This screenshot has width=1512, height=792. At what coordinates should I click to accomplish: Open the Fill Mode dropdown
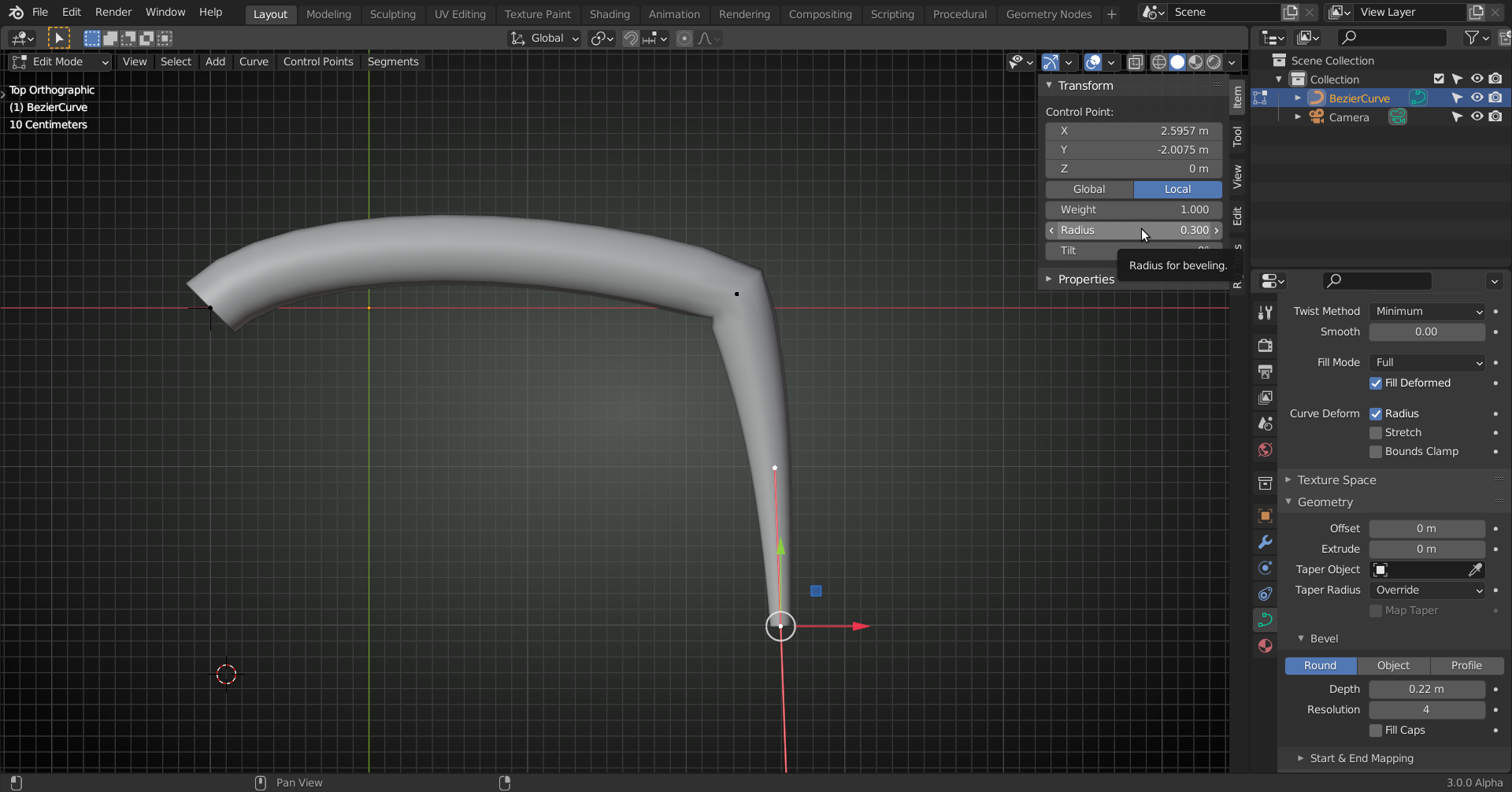[x=1427, y=363]
